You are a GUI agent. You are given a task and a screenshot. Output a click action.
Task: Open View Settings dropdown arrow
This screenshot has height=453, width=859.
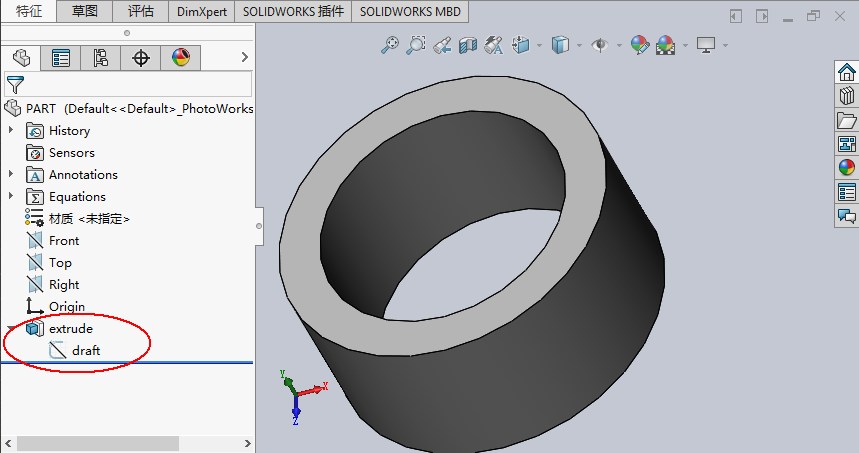pos(725,45)
